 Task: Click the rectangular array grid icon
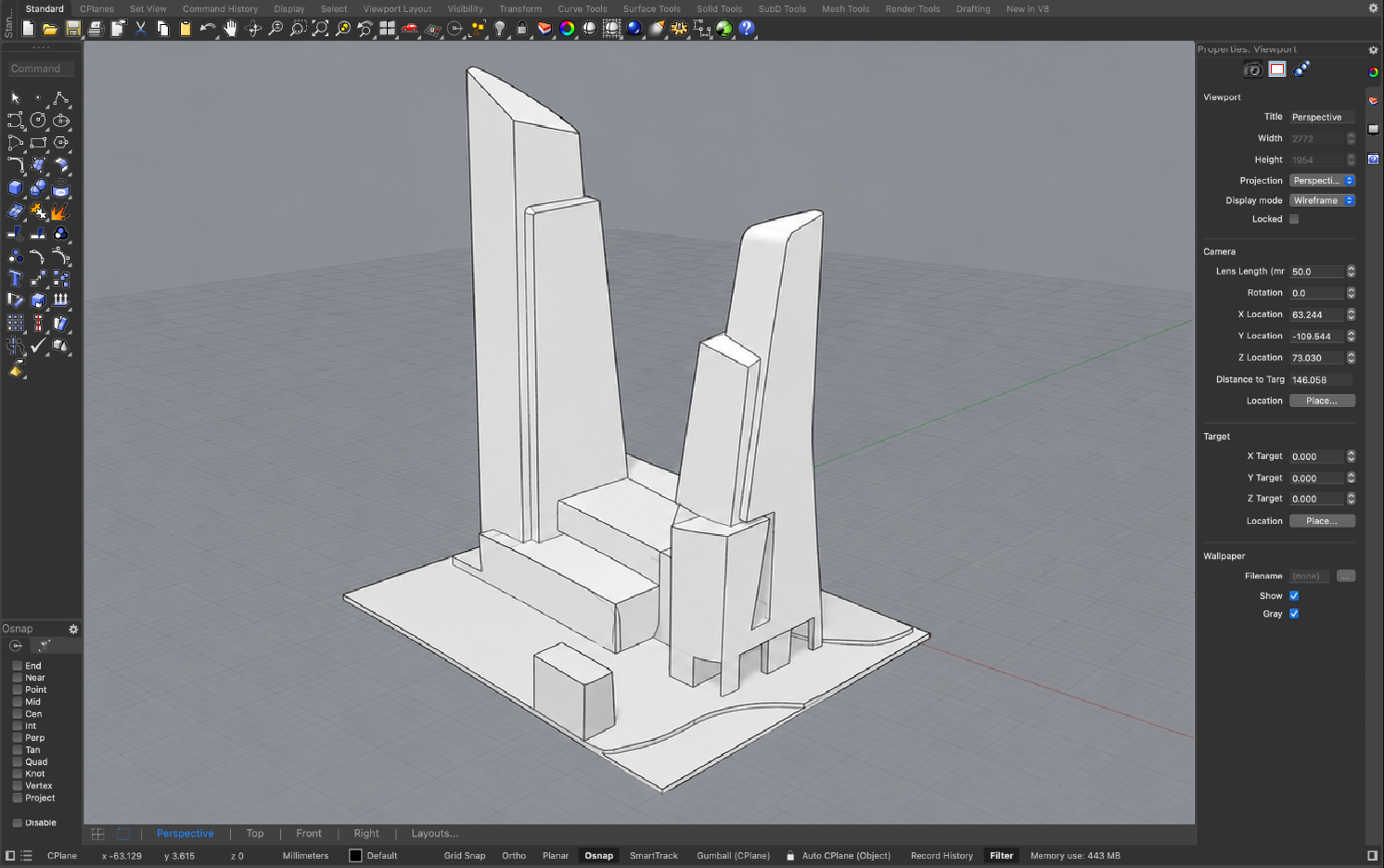(x=16, y=323)
